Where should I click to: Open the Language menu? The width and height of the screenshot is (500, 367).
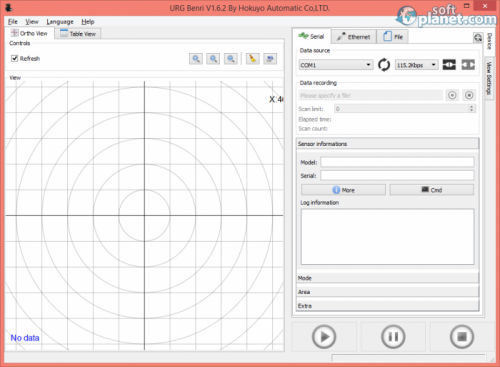coord(60,22)
